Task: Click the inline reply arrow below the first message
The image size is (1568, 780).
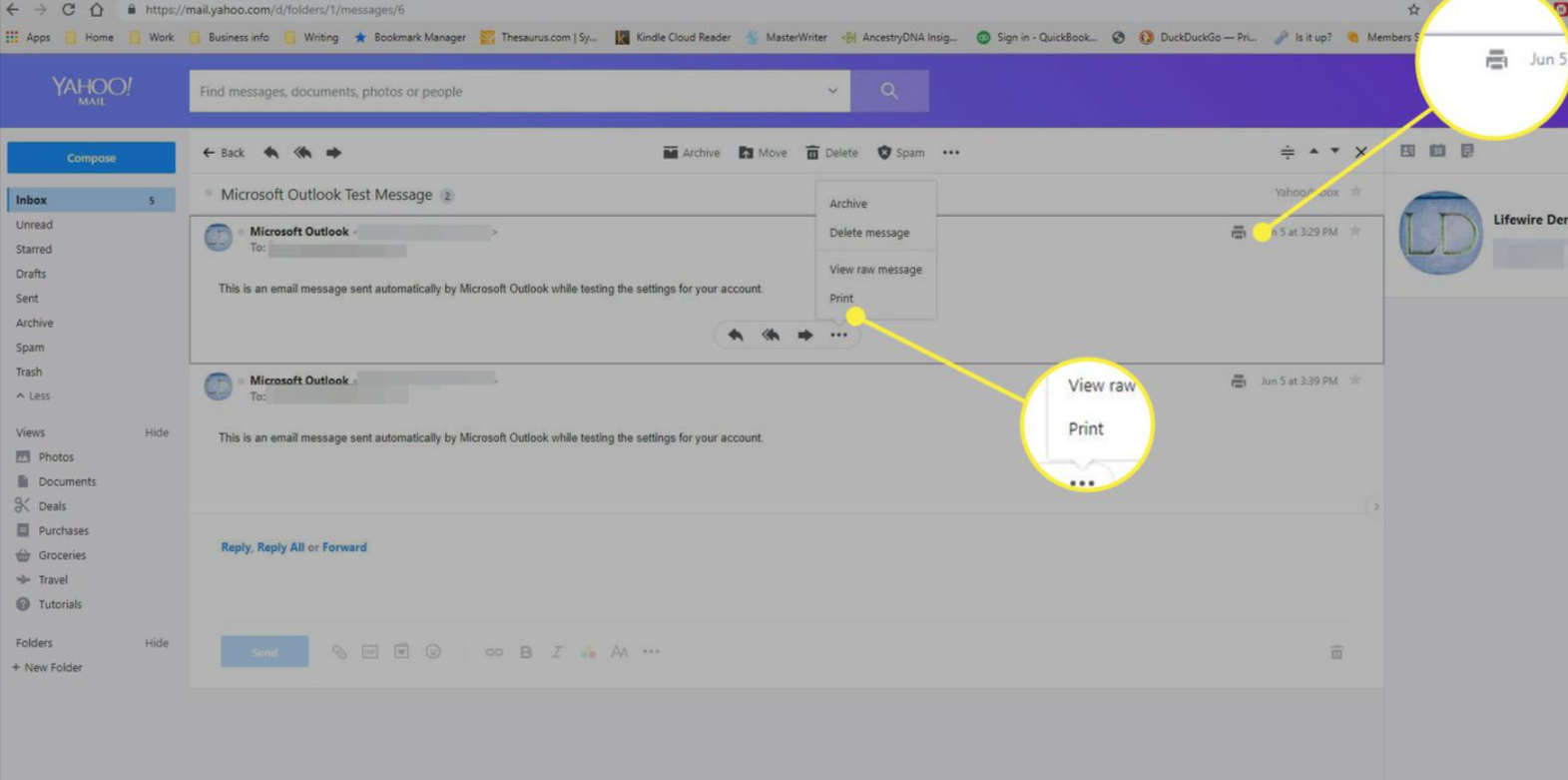Action: tap(736, 335)
